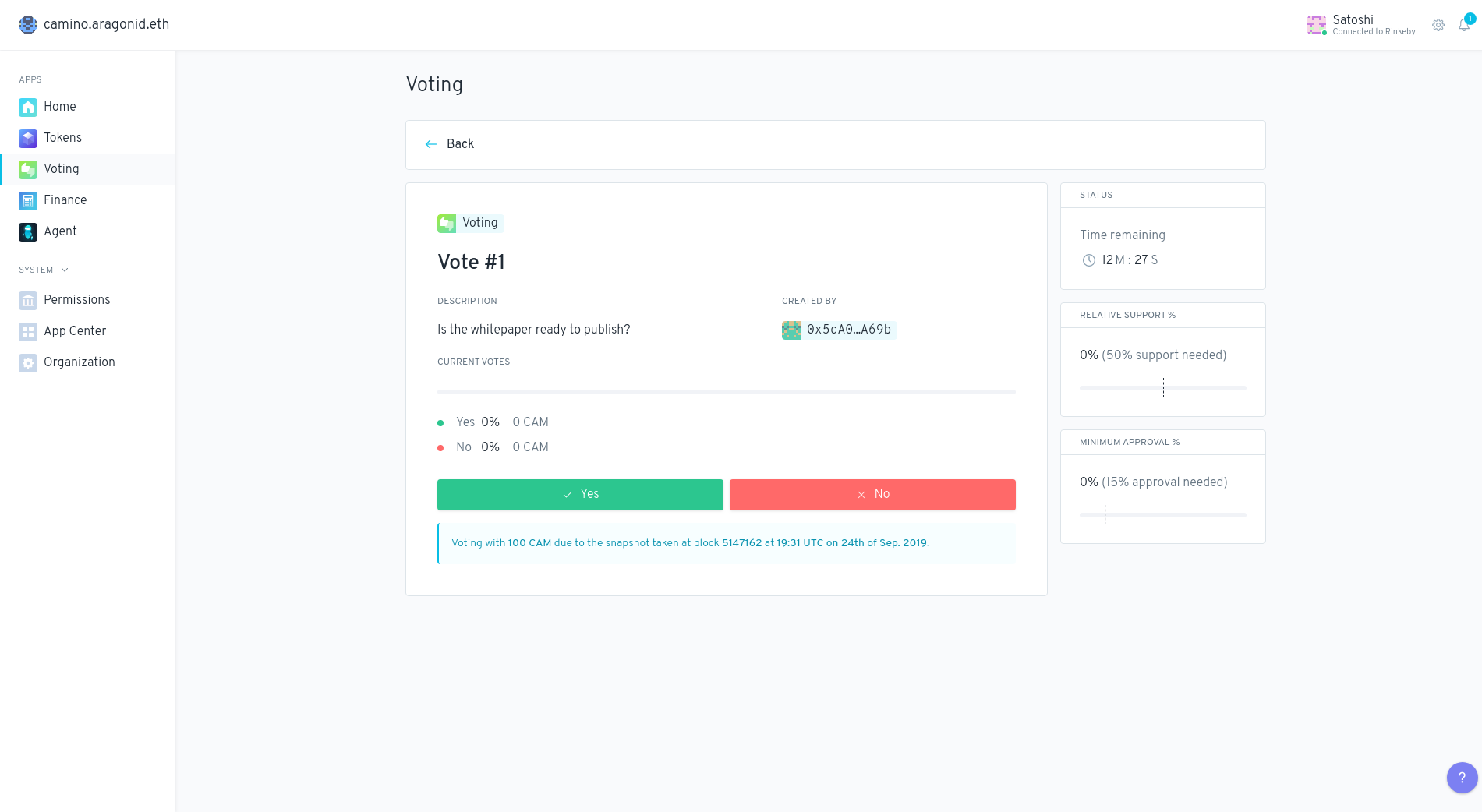Open the App Center grid icon

coord(28,331)
